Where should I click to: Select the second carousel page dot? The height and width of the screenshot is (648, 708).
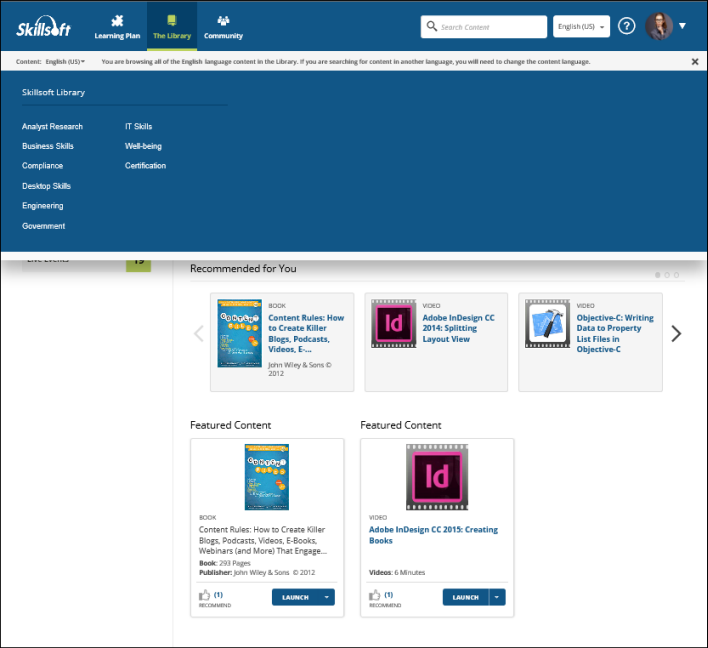click(x=667, y=275)
